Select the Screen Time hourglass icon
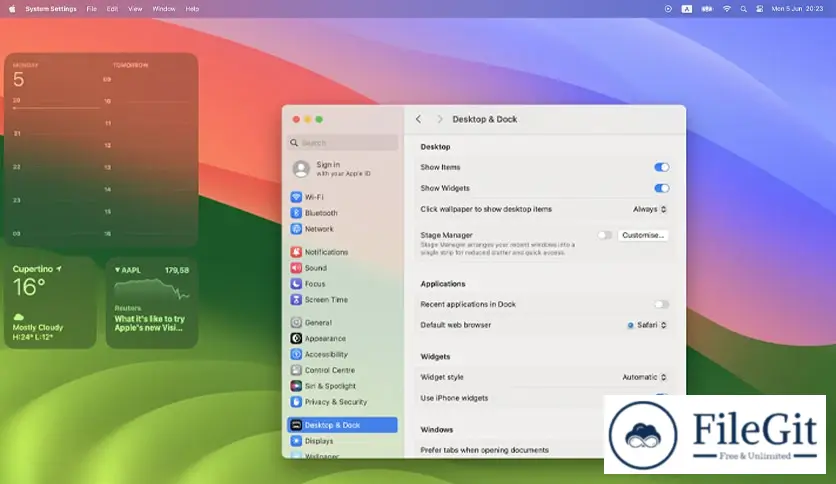This screenshot has width=836, height=484. coord(296,300)
